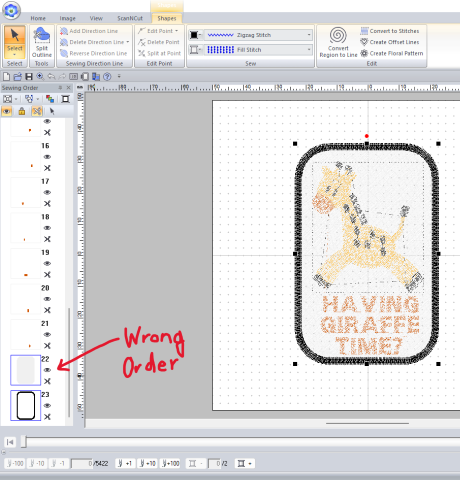Switch to the Shapes tab
This screenshot has width=460, height=480.
[167, 18]
